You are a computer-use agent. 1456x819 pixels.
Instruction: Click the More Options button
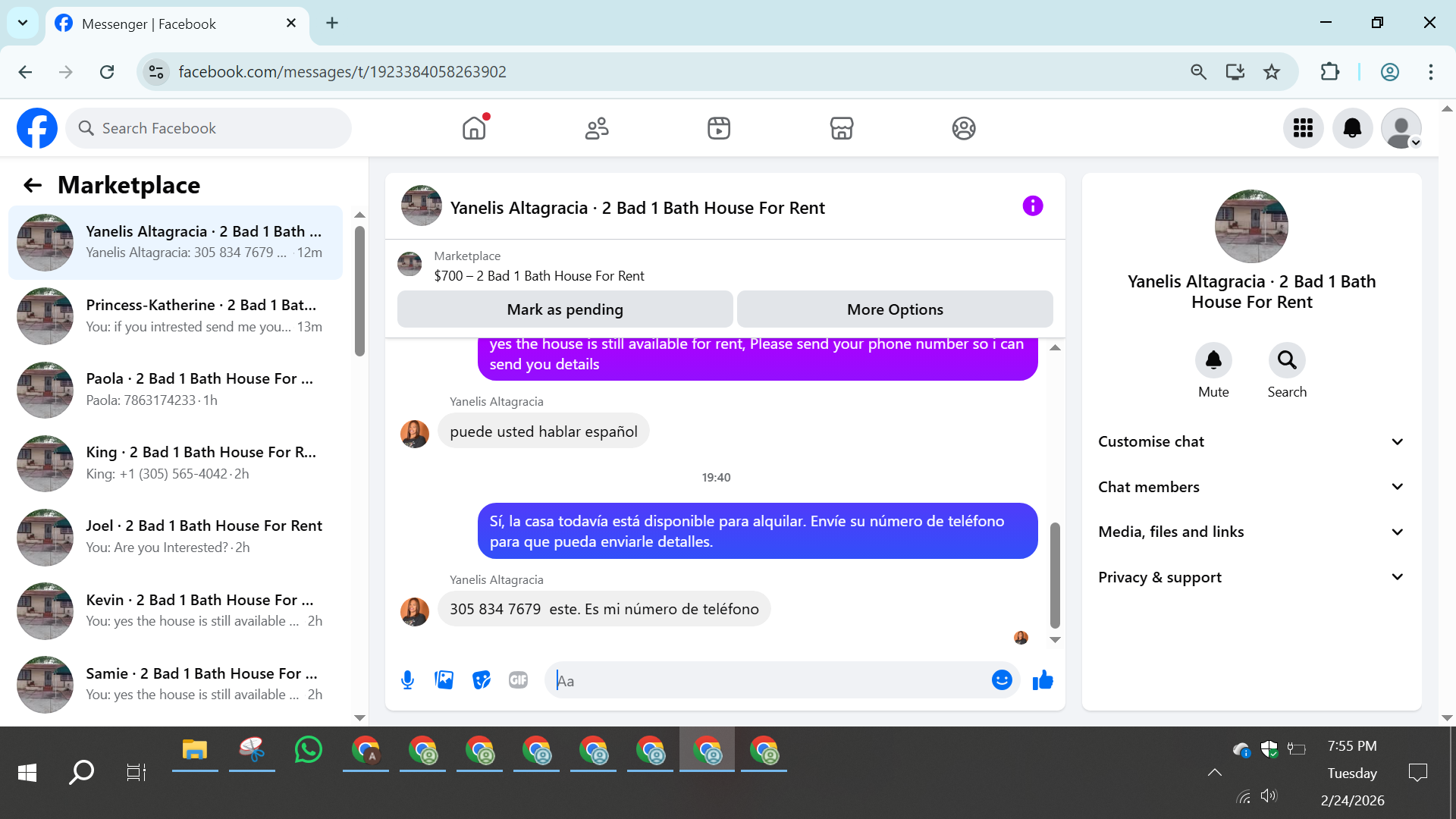[895, 309]
